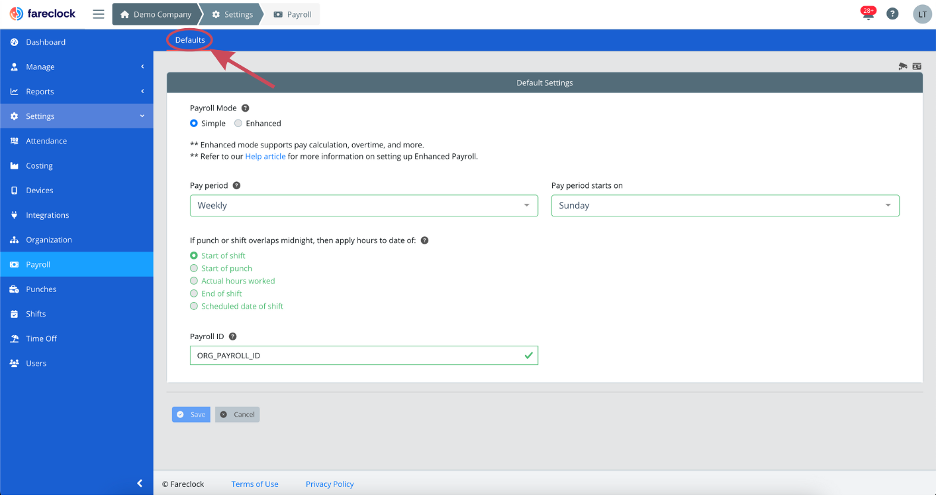Expand the Manage sidebar section
Image resolution: width=936 pixels, height=498 pixels.
[x=76, y=67]
